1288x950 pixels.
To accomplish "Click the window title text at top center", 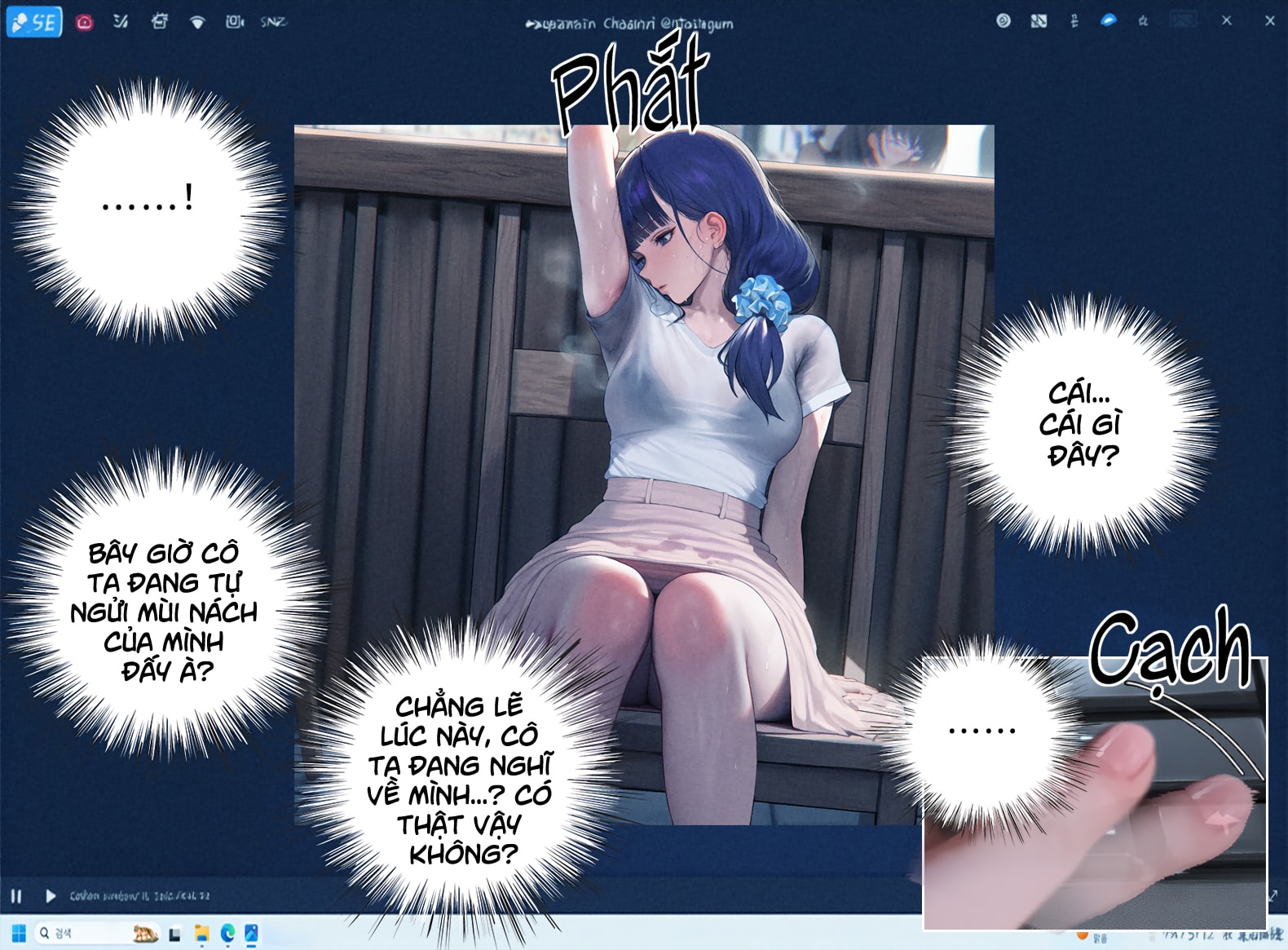I will point(629,24).
